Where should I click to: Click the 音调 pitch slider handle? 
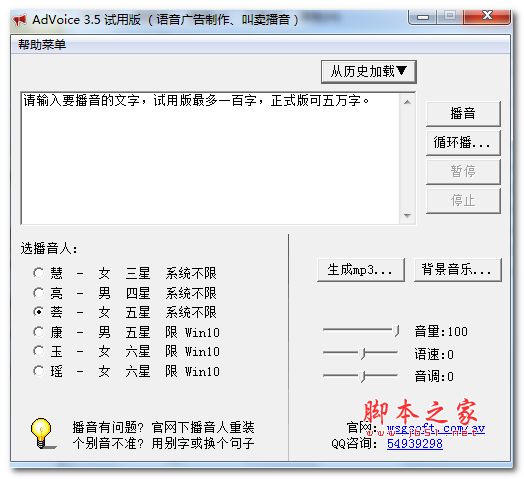click(x=362, y=376)
